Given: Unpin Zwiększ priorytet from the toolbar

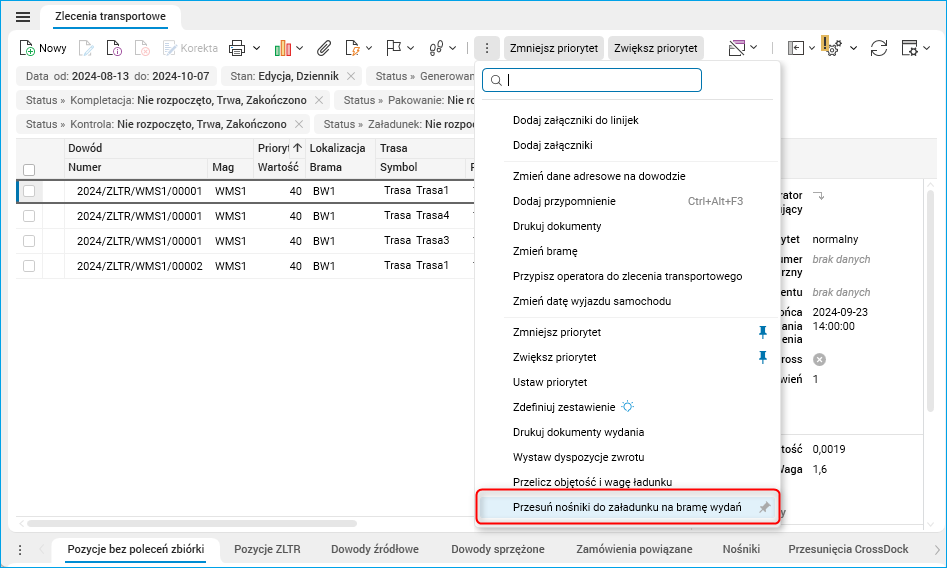Looking at the screenshot, I should (763, 358).
